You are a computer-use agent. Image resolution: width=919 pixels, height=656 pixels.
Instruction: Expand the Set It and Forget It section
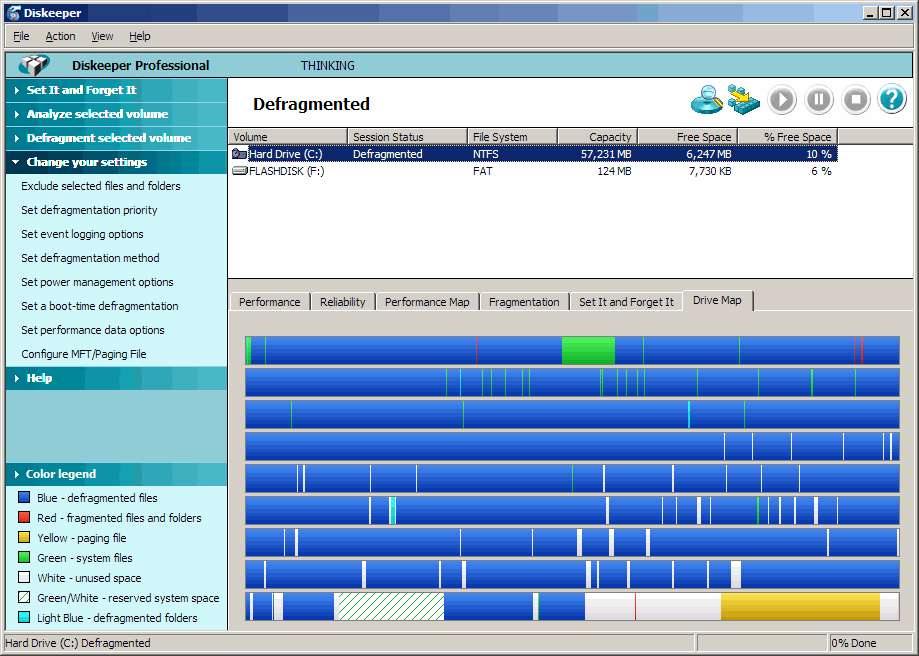tap(80, 90)
